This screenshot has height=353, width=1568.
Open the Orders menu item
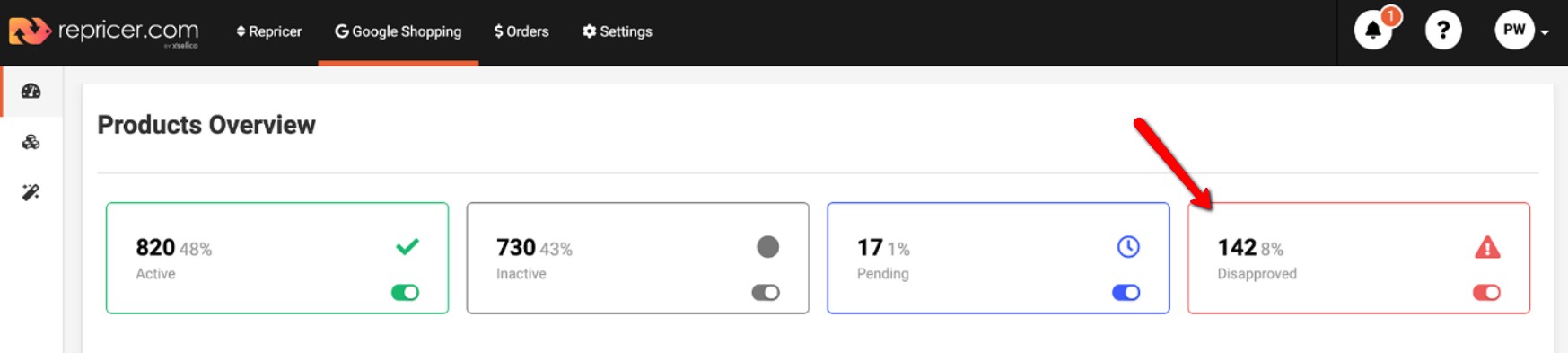(x=521, y=31)
